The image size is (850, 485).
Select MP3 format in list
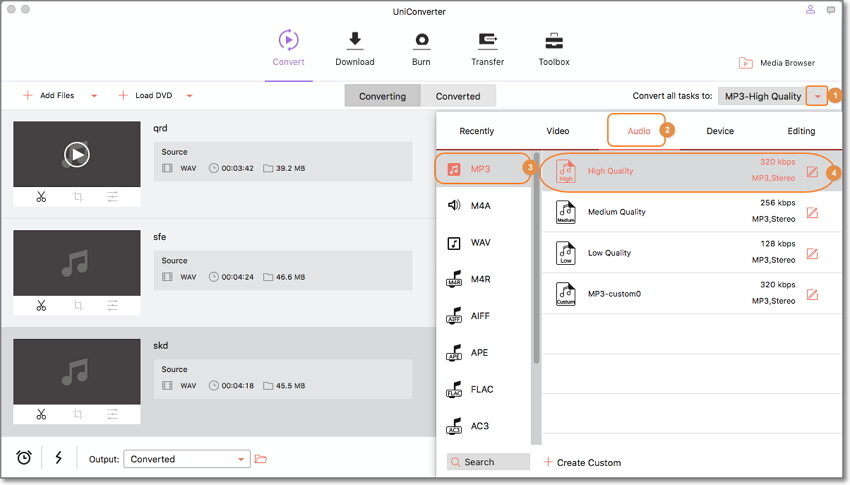click(x=484, y=169)
